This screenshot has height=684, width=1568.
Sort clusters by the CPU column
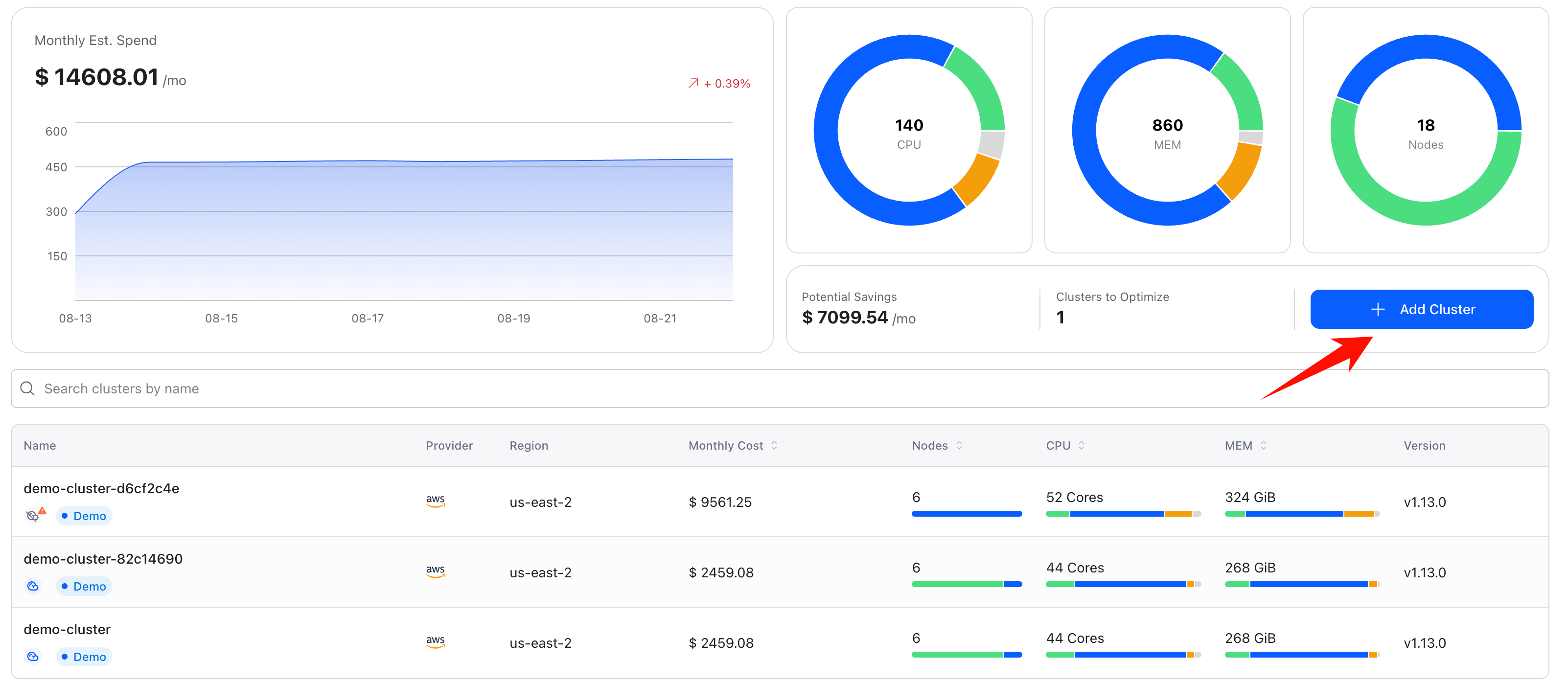click(x=1081, y=445)
